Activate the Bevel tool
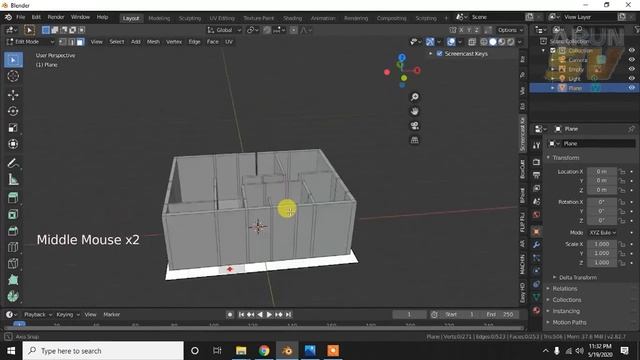The height and width of the screenshot is (360, 640). [x=13, y=231]
